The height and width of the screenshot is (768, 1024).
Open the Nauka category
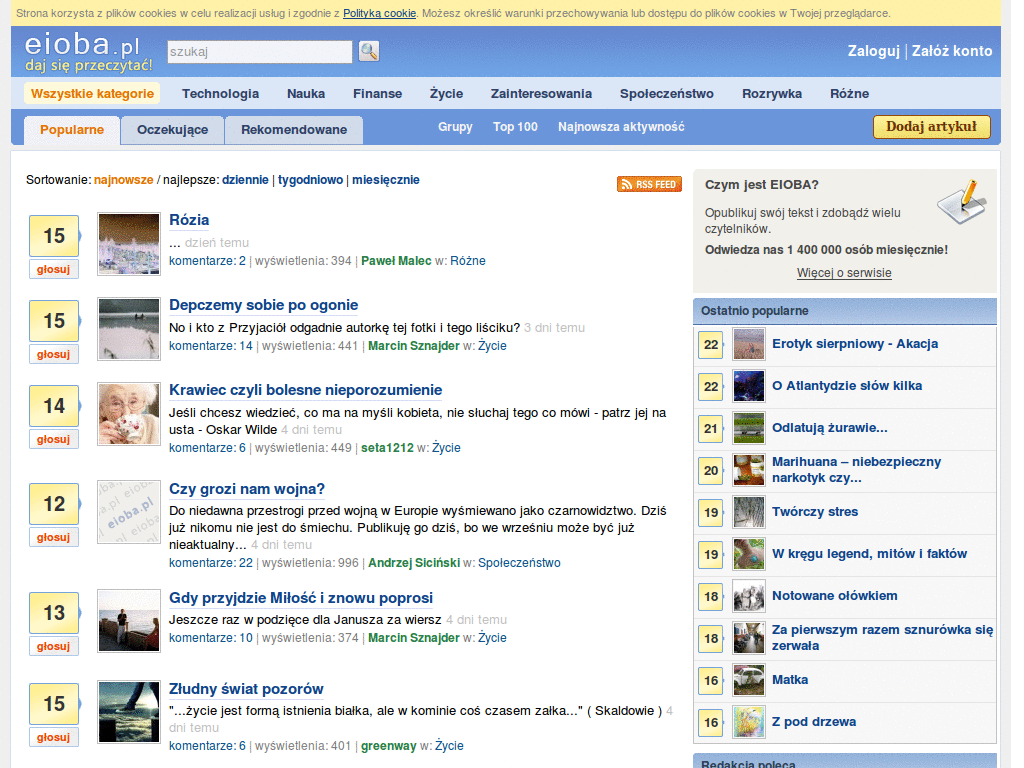click(x=306, y=93)
